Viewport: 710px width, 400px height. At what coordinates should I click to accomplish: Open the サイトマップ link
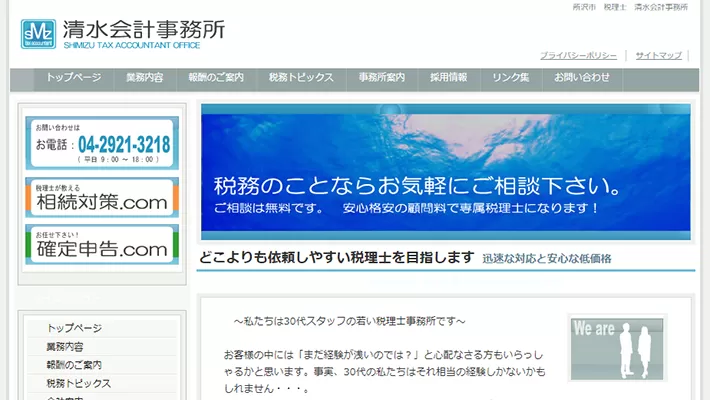tap(659, 56)
